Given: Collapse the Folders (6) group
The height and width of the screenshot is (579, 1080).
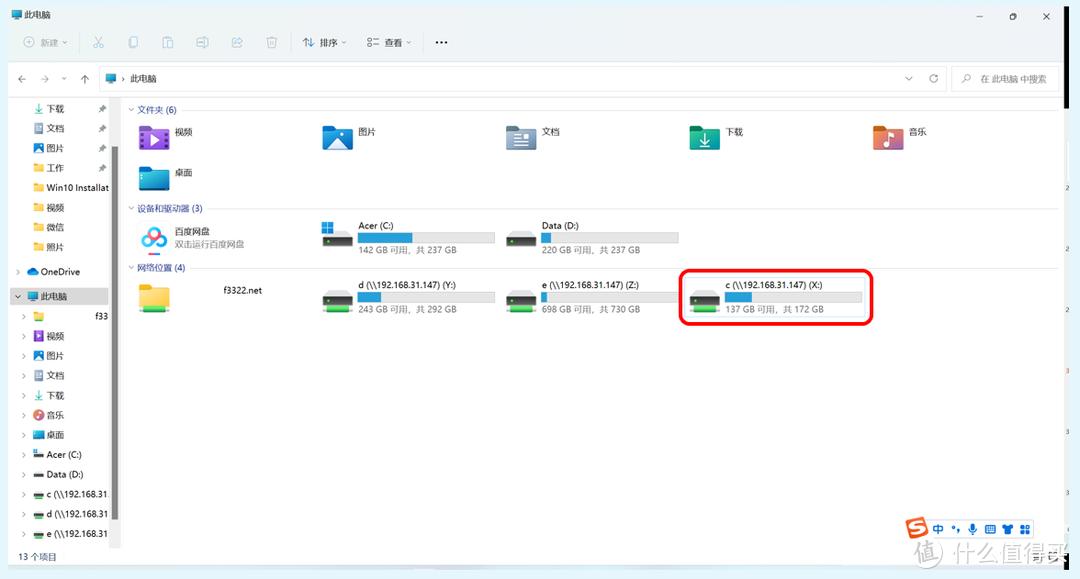Looking at the screenshot, I should pyautogui.click(x=131, y=109).
